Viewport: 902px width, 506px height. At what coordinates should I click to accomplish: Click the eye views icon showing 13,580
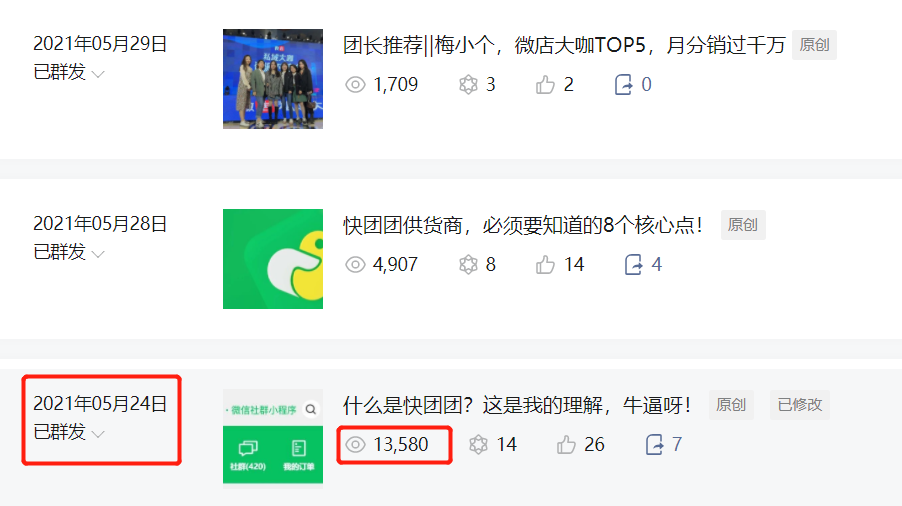[x=356, y=444]
